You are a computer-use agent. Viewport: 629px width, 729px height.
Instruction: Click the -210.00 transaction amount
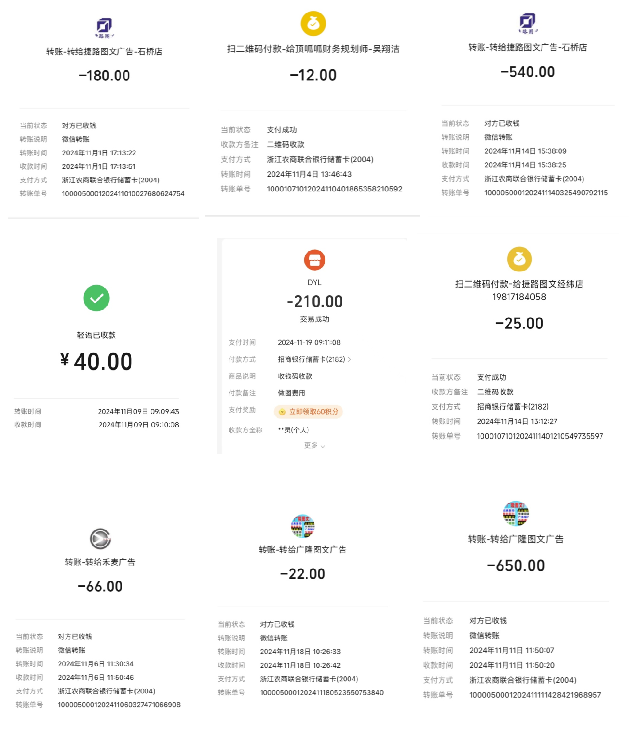[315, 301]
